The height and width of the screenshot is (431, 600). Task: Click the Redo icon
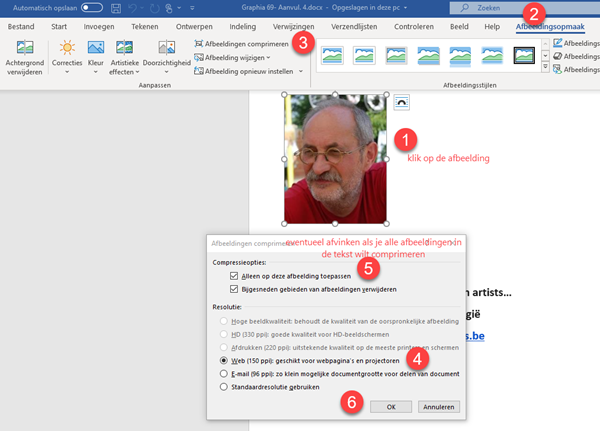coord(155,8)
